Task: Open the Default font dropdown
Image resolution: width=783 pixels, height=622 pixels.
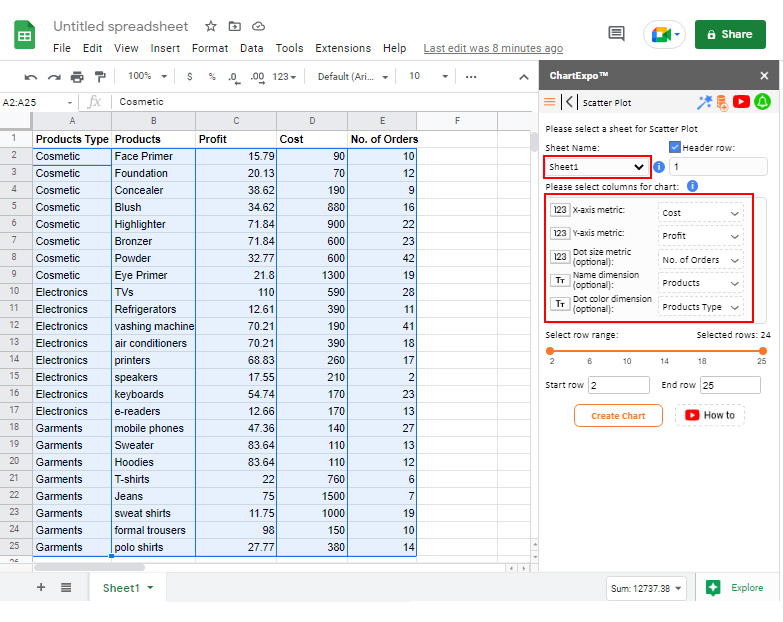Action: (353, 77)
